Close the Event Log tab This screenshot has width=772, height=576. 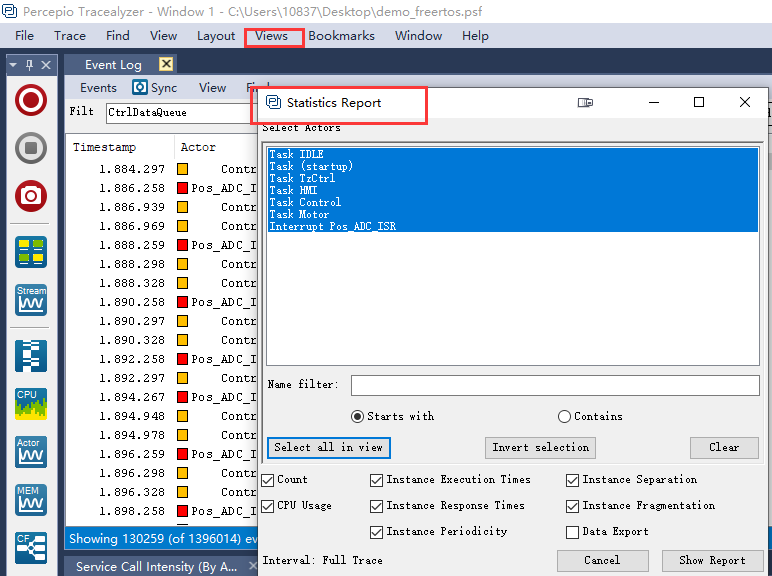tap(166, 64)
